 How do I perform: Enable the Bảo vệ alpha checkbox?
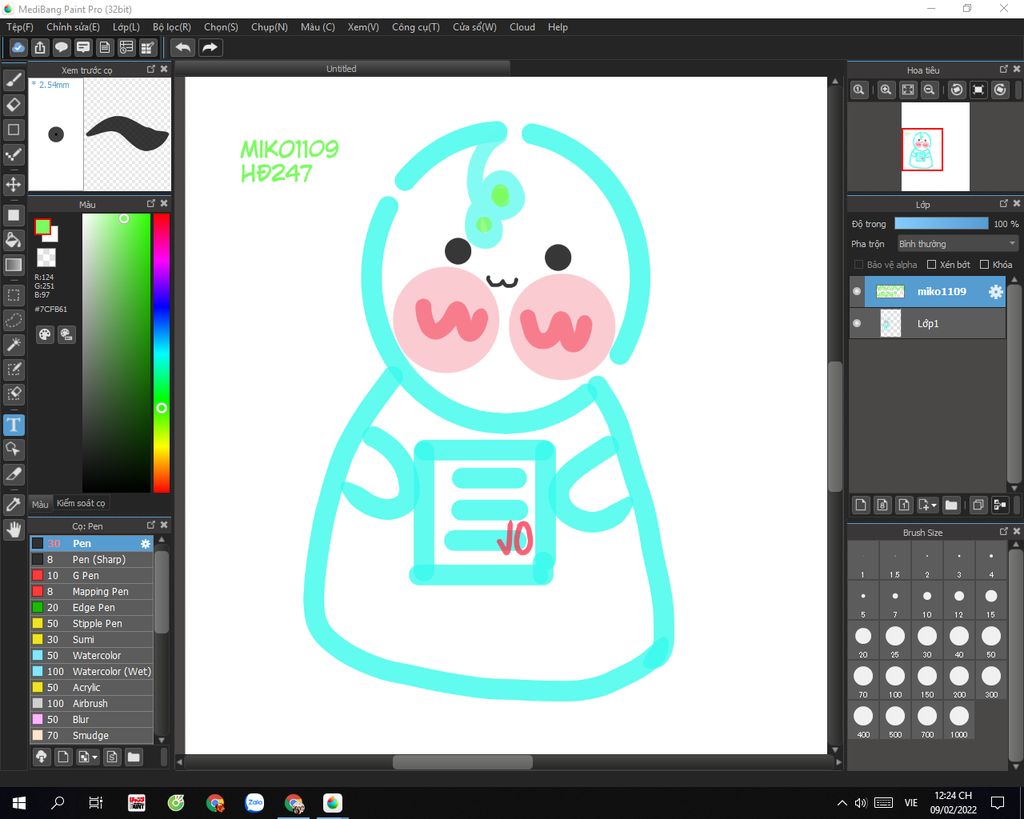[x=859, y=265]
